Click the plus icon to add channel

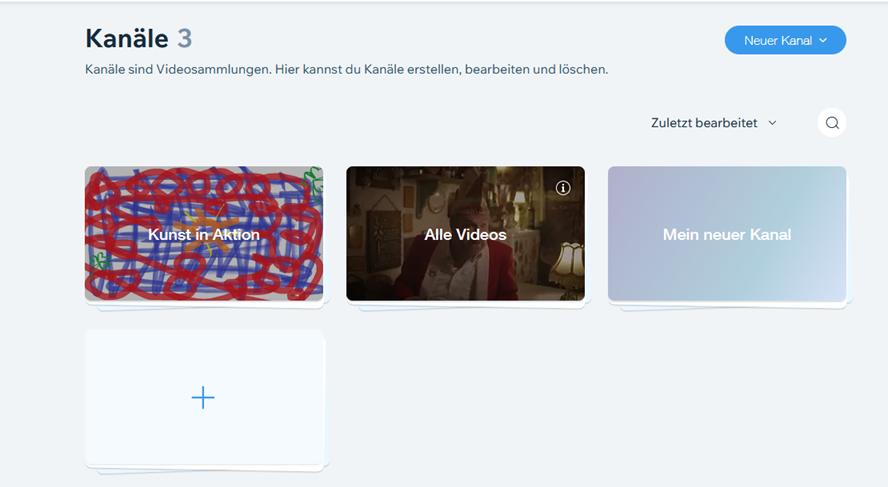click(203, 398)
